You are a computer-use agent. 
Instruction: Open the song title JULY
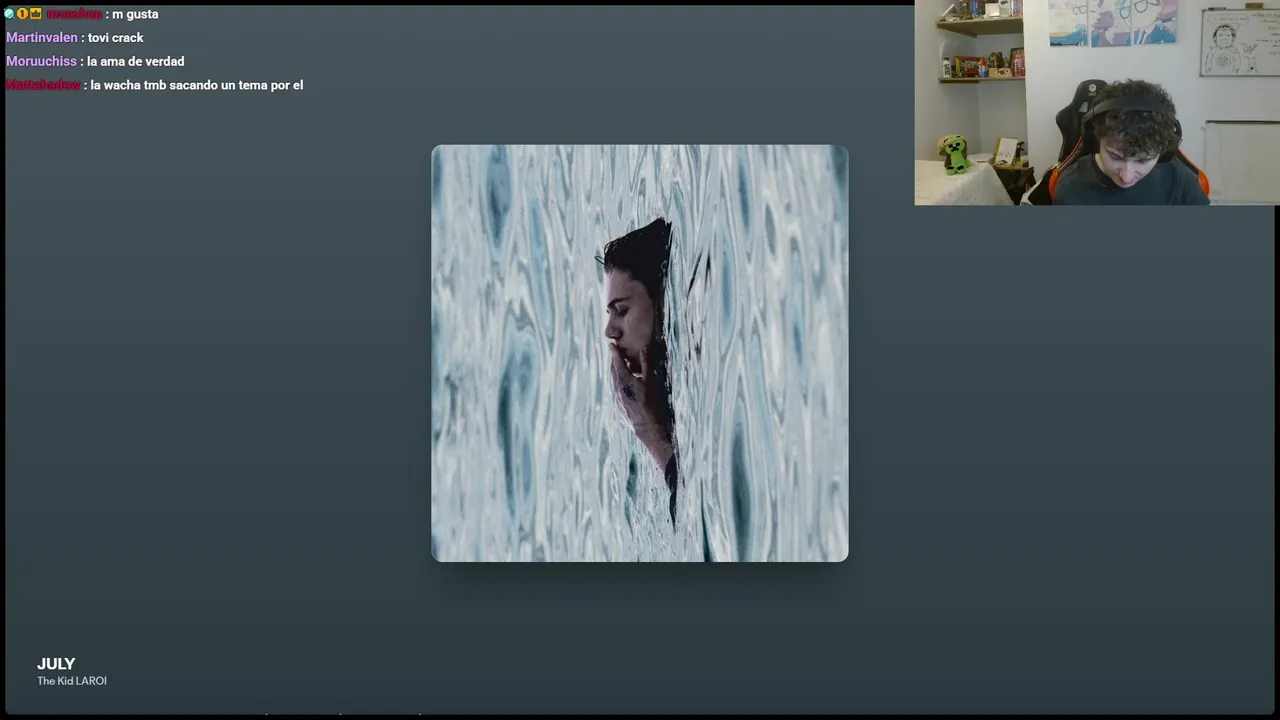56,664
